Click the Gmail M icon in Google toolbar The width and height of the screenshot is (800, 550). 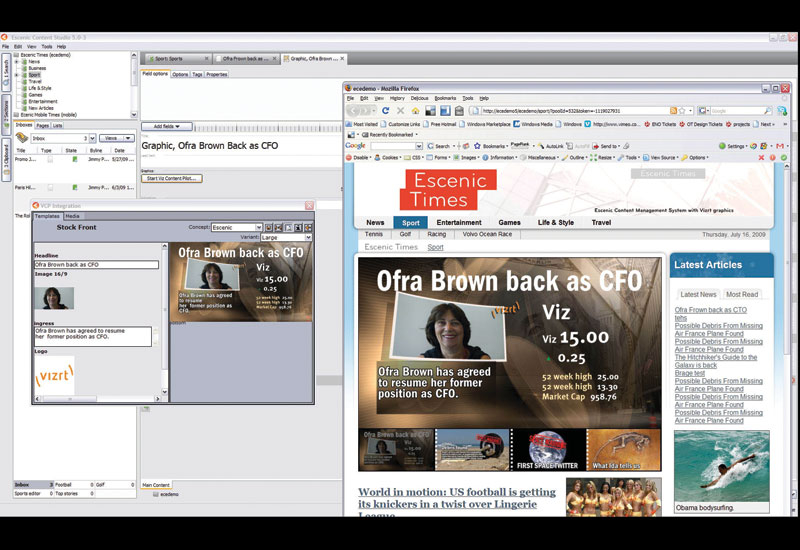[780, 146]
